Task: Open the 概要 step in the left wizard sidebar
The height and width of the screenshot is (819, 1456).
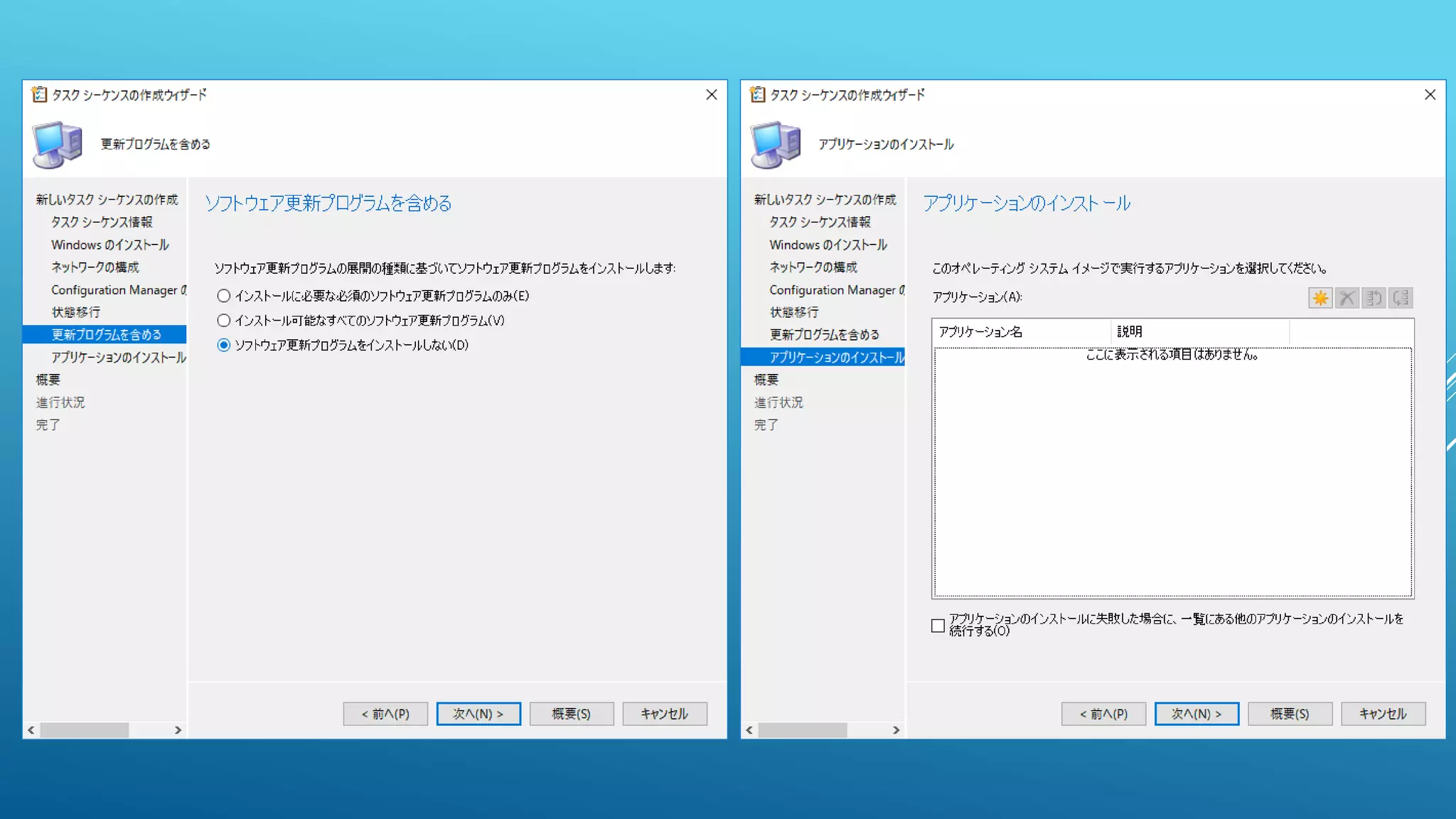Action: point(48,380)
